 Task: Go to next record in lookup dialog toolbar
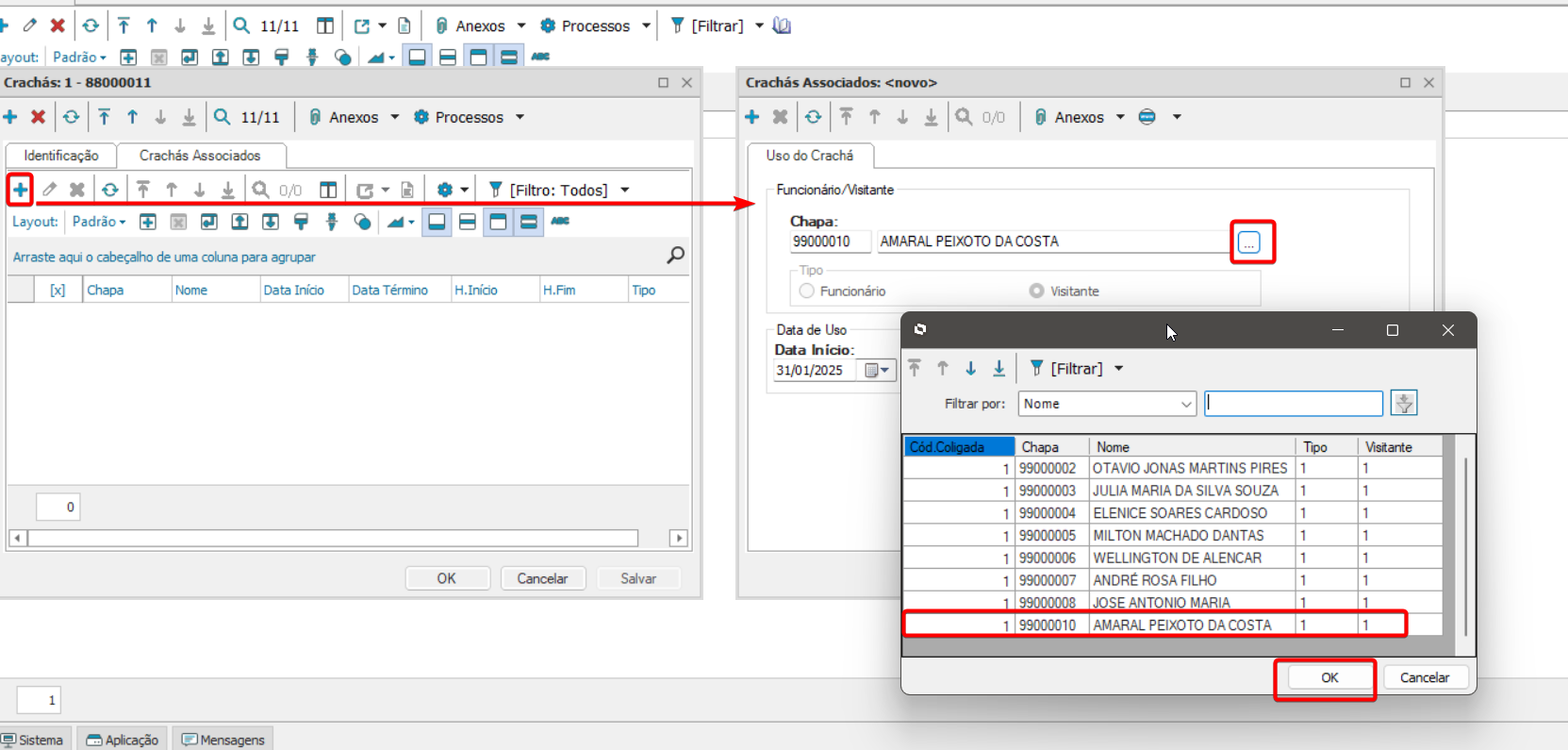(971, 368)
